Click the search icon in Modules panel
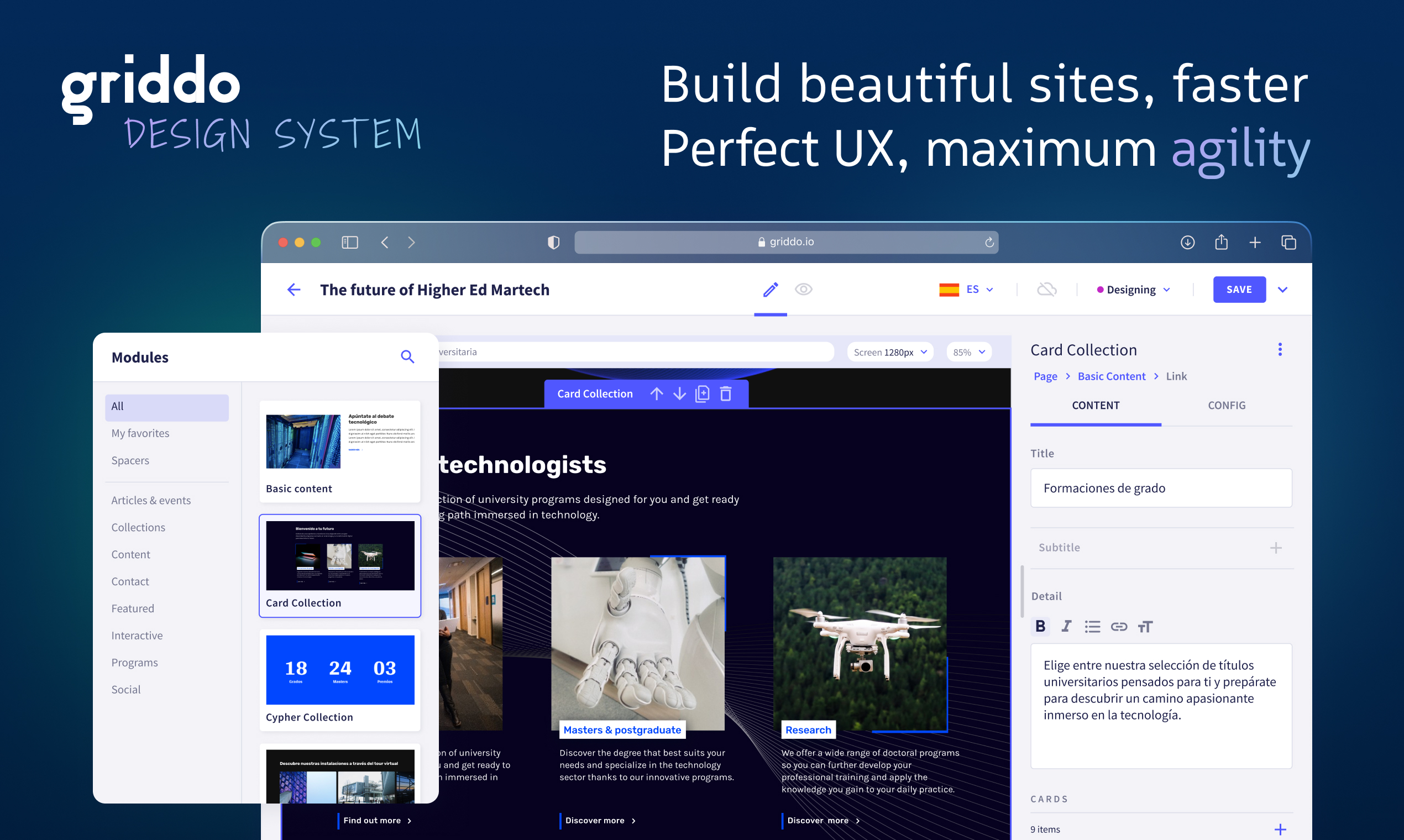This screenshot has height=840, width=1404. [407, 356]
